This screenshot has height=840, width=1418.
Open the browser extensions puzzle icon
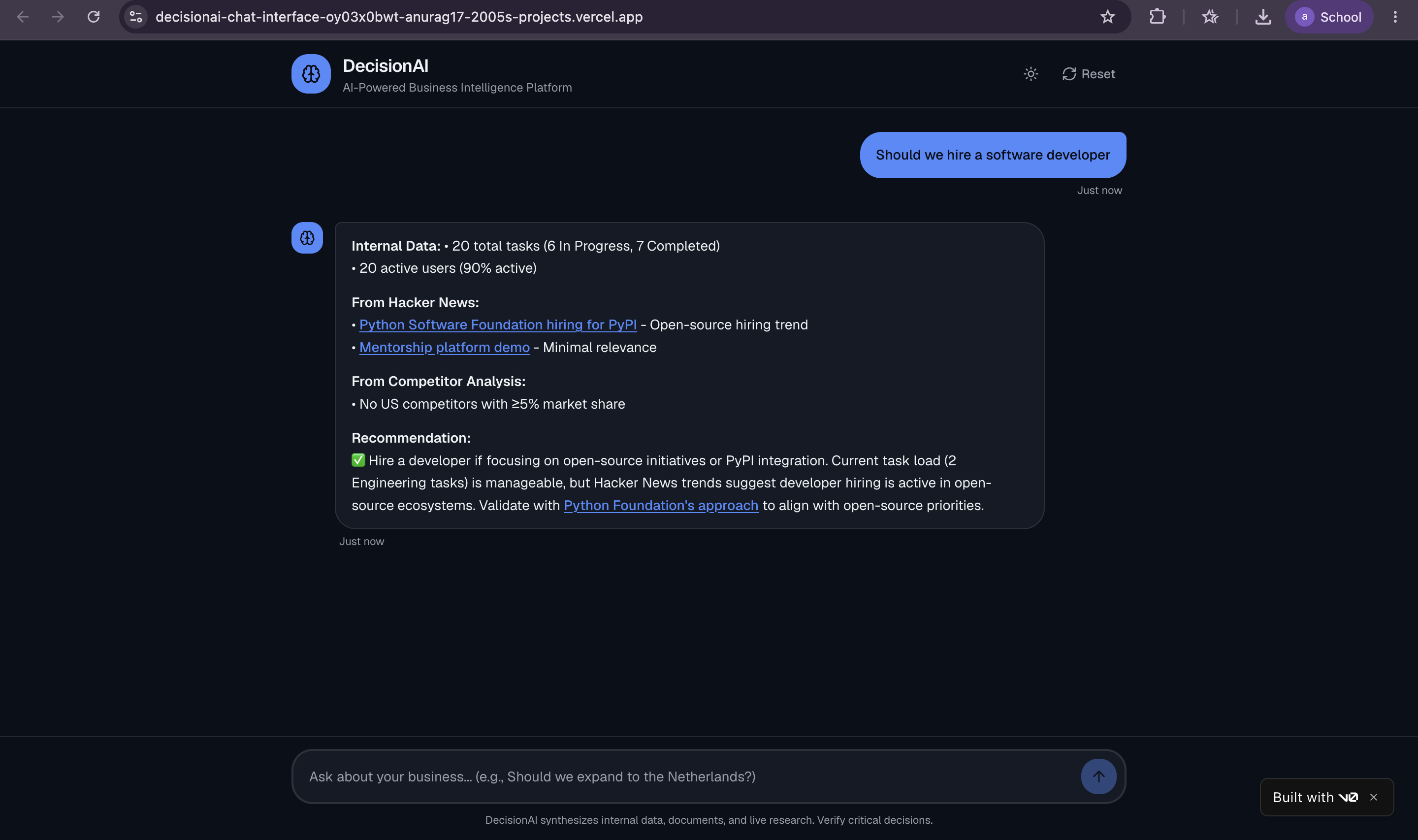click(x=1157, y=17)
